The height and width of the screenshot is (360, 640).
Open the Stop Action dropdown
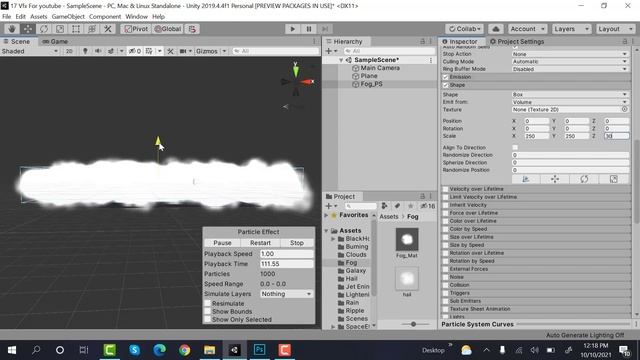point(570,54)
